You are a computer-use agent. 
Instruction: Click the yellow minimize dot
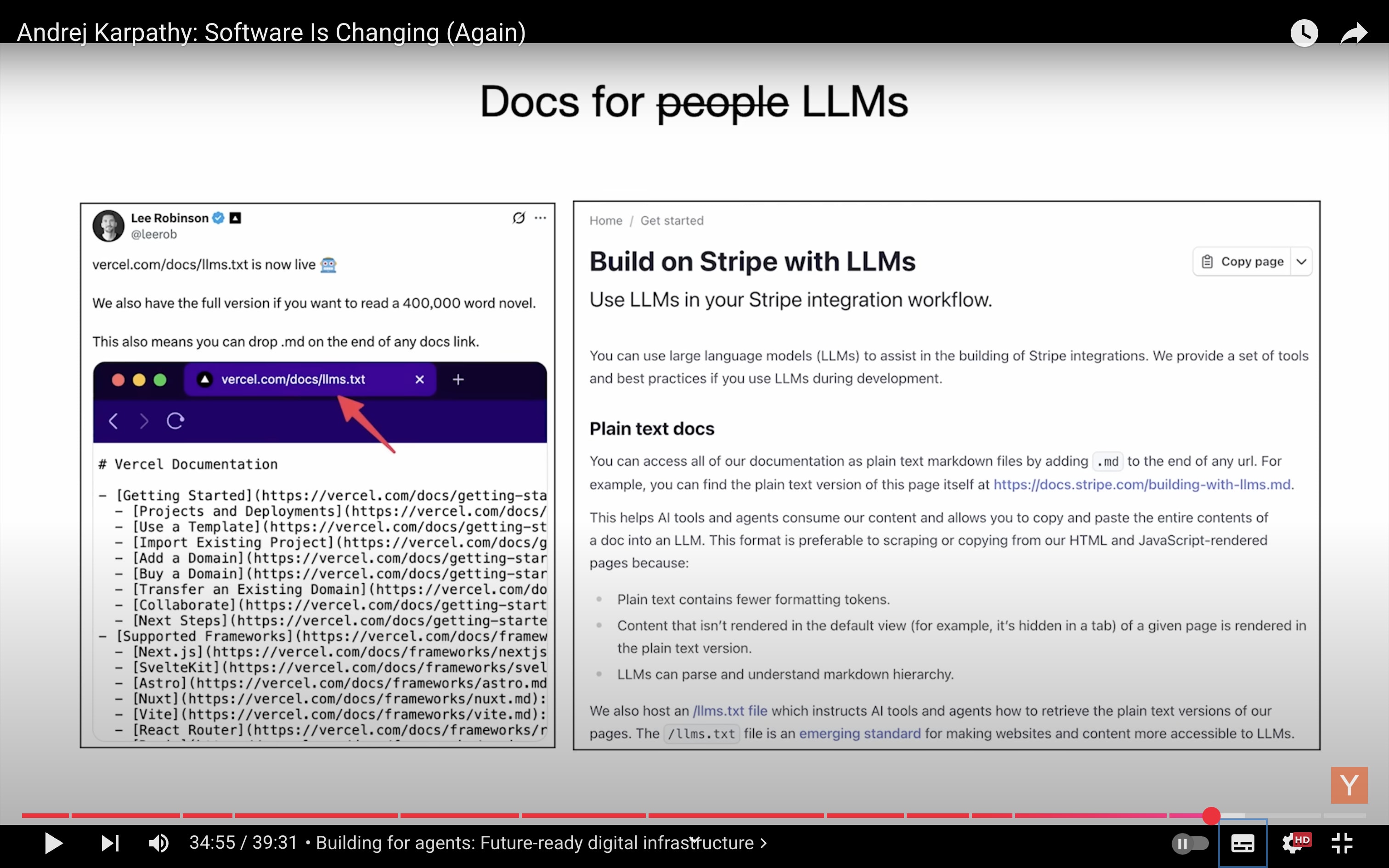pyautogui.click(x=139, y=379)
